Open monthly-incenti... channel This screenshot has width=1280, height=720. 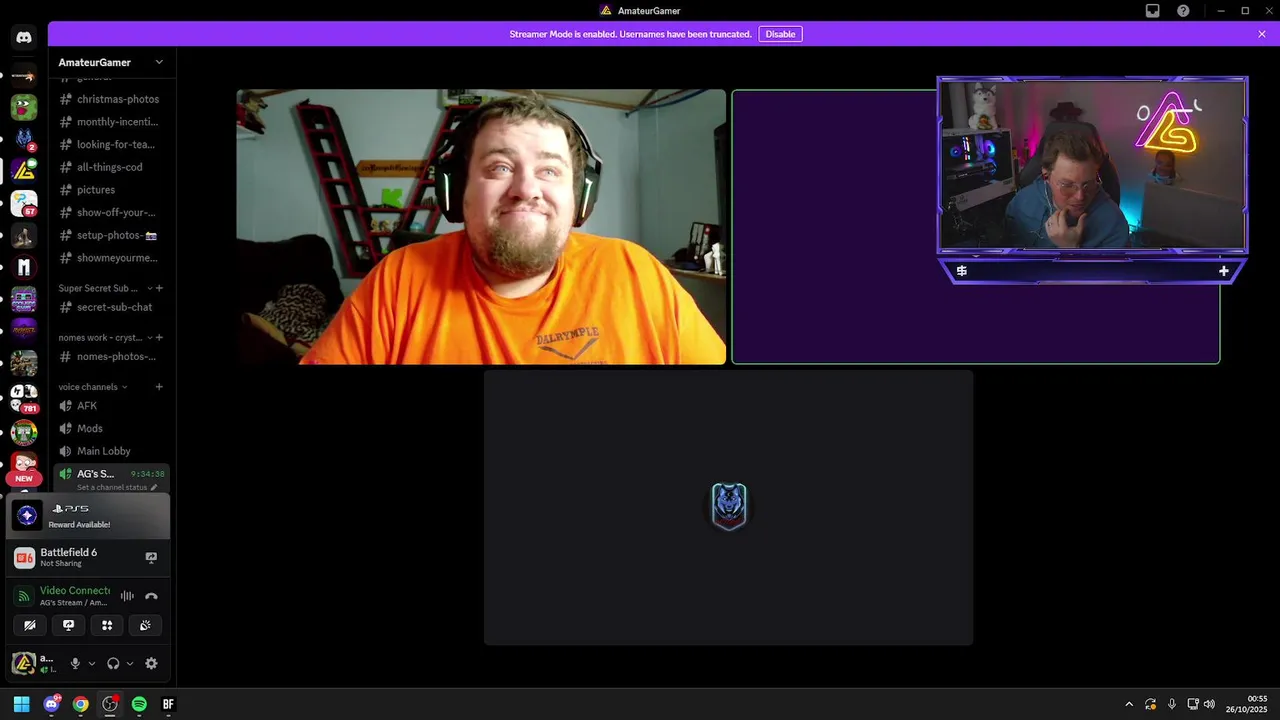tap(112, 122)
